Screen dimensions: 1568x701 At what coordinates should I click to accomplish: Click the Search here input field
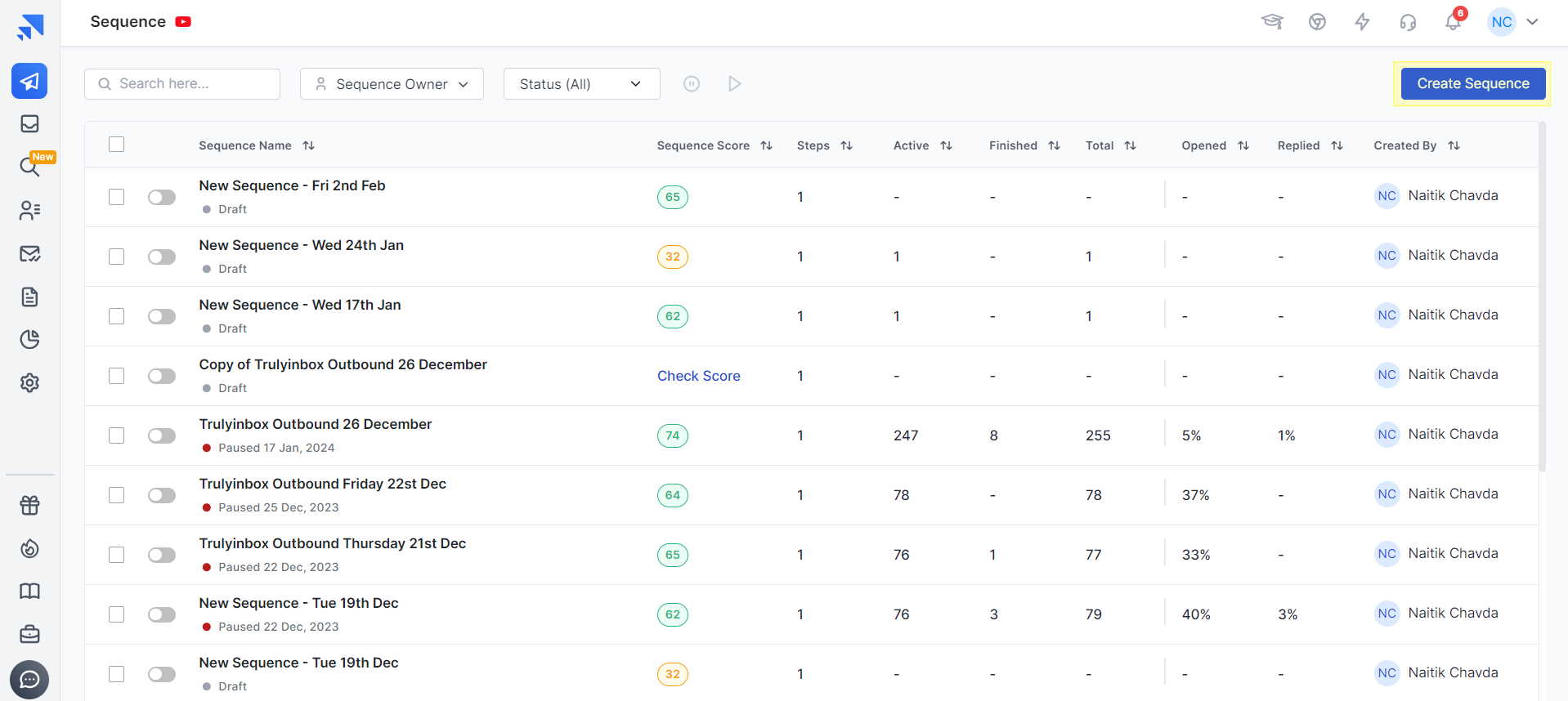(x=182, y=84)
